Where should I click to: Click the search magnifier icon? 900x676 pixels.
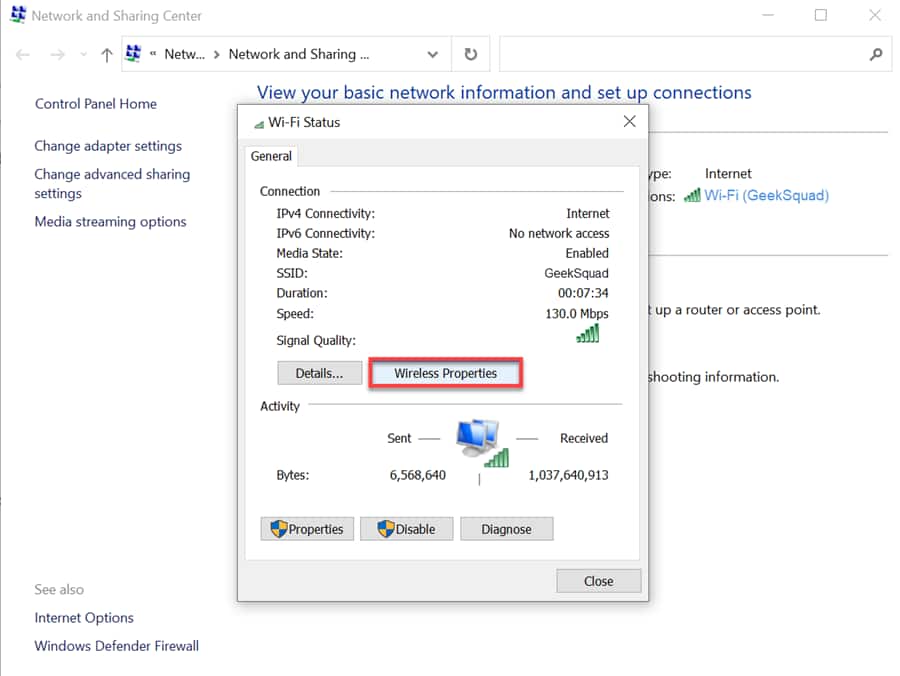click(876, 54)
